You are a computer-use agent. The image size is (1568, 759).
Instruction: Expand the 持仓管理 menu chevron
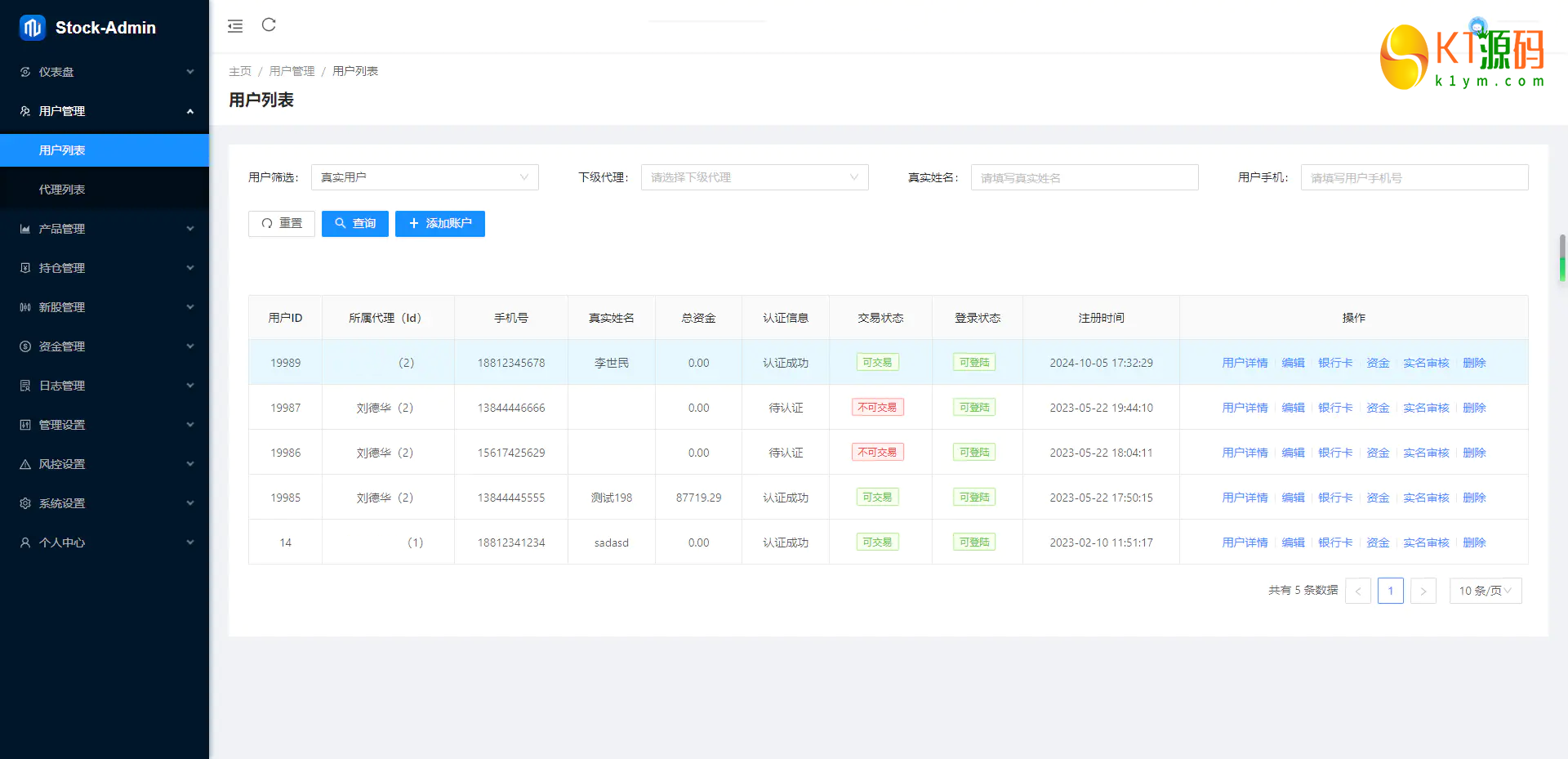click(x=190, y=268)
